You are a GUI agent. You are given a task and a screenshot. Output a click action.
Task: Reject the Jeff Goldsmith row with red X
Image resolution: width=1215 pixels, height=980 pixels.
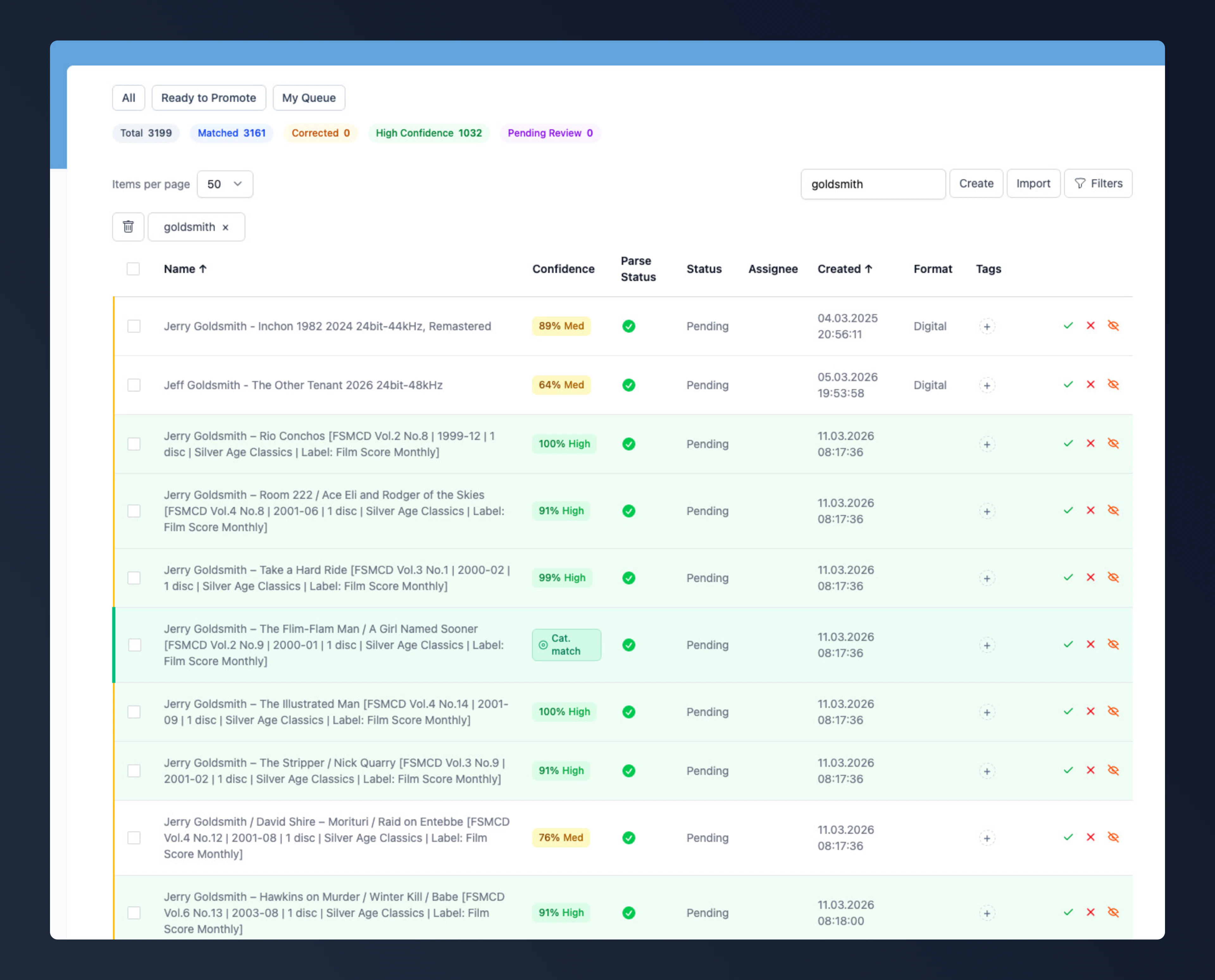pos(1090,384)
